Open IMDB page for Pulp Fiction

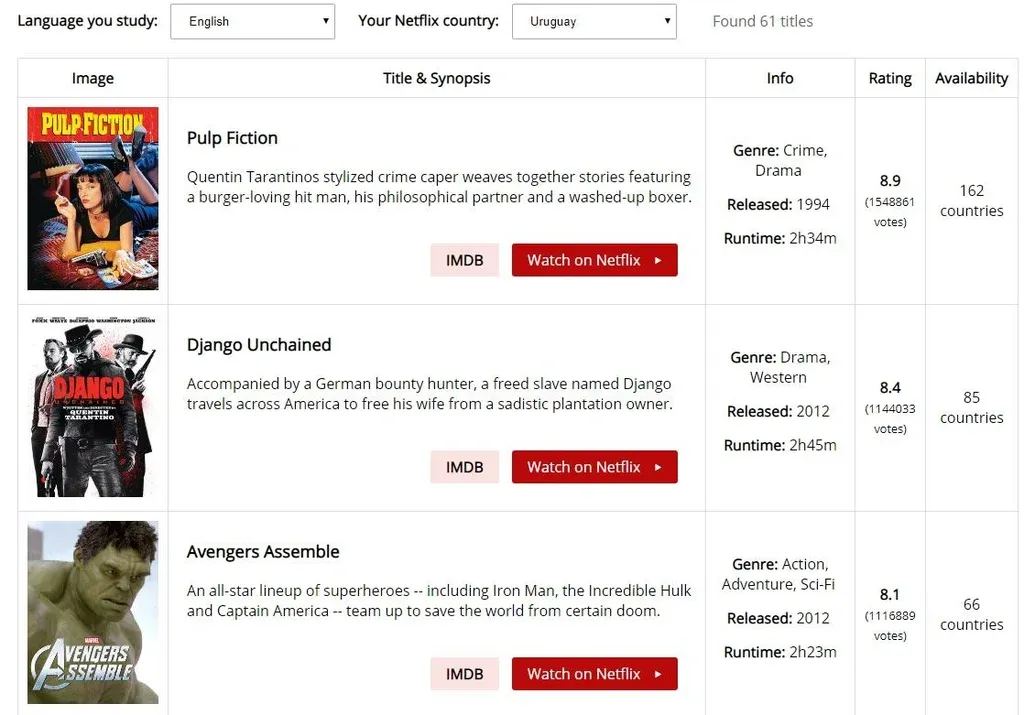464,260
